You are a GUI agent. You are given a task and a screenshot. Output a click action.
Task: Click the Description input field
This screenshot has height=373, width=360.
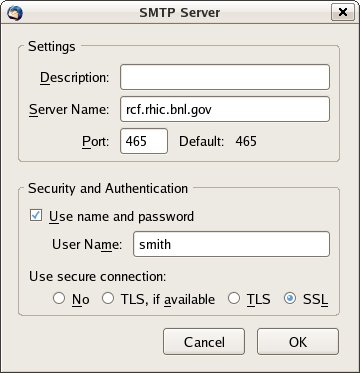225,77
